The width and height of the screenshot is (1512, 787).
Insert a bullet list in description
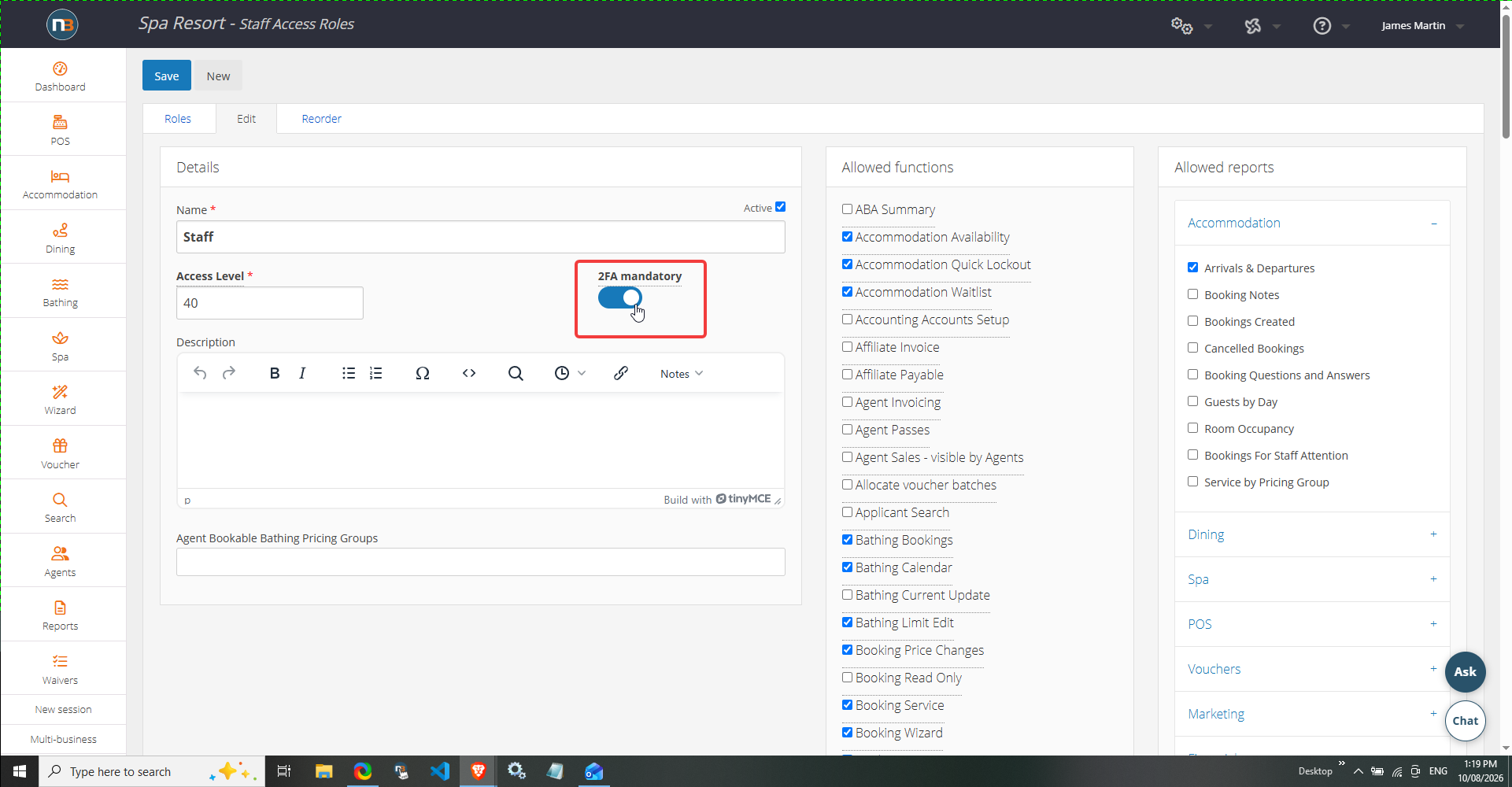coord(349,373)
